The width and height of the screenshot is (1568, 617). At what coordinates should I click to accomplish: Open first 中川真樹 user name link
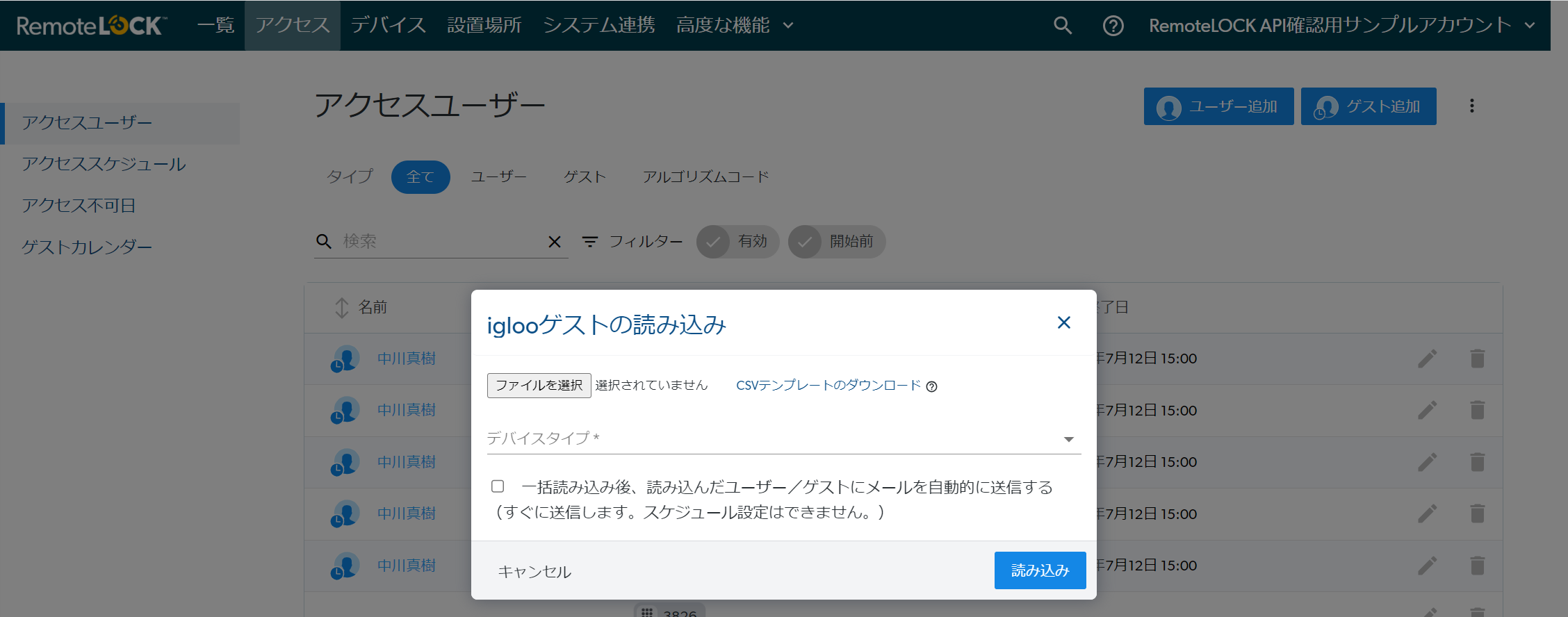(x=406, y=359)
